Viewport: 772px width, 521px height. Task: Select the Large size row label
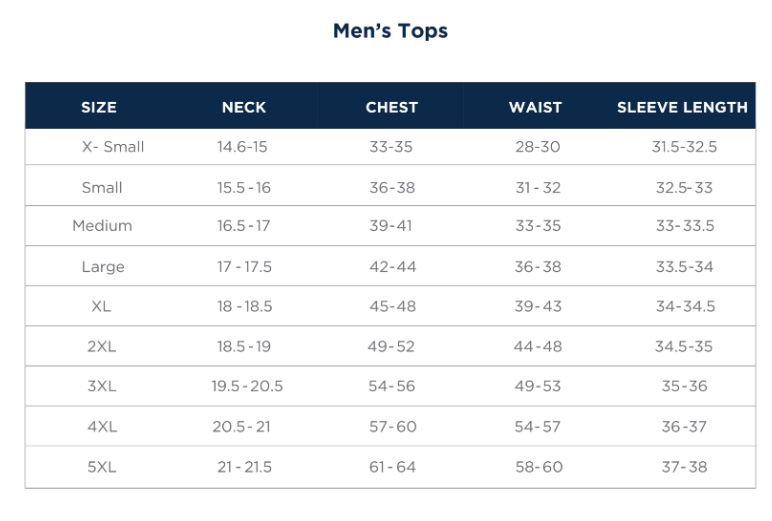click(103, 267)
